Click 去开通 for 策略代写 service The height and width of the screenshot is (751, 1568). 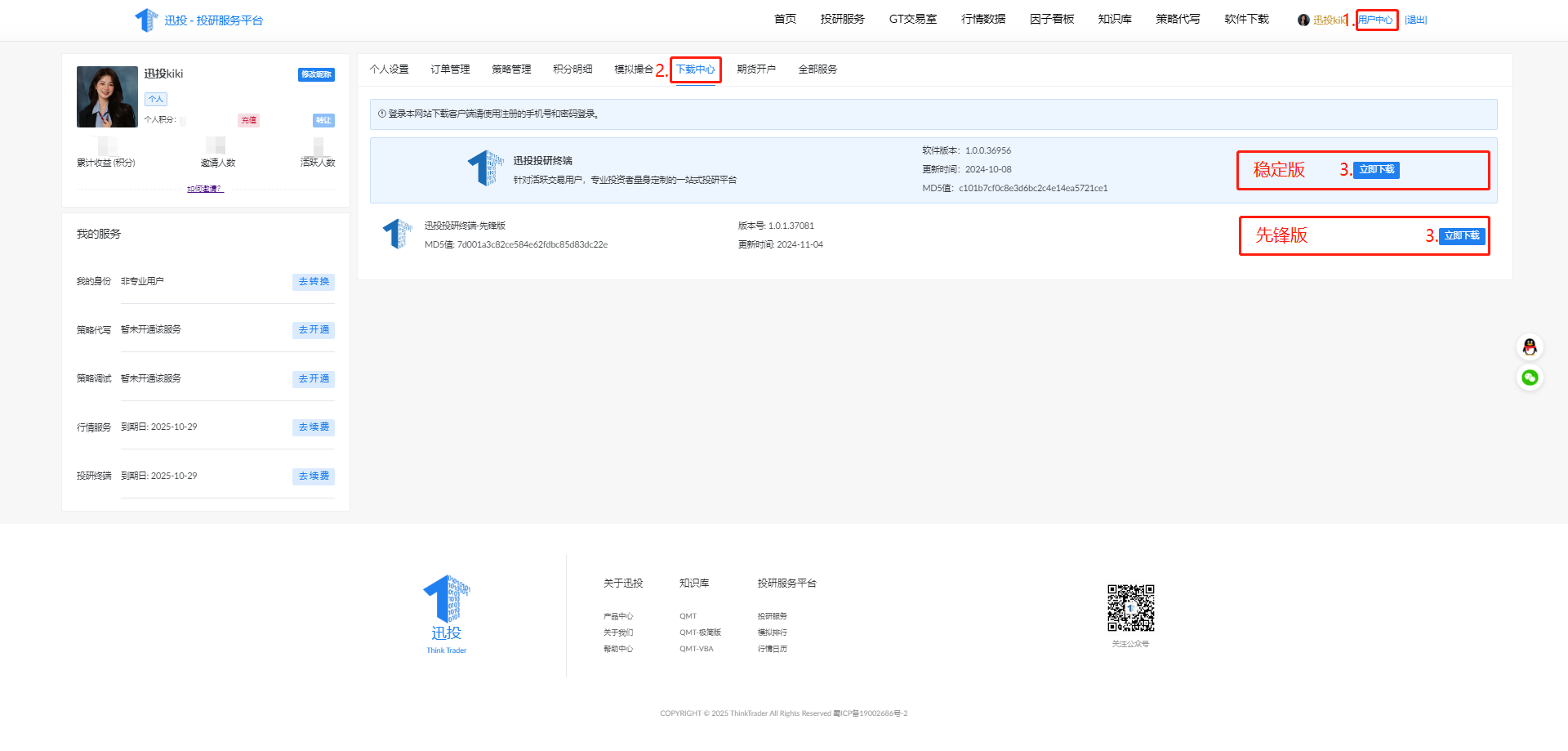pyautogui.click(x=314, y=330)
